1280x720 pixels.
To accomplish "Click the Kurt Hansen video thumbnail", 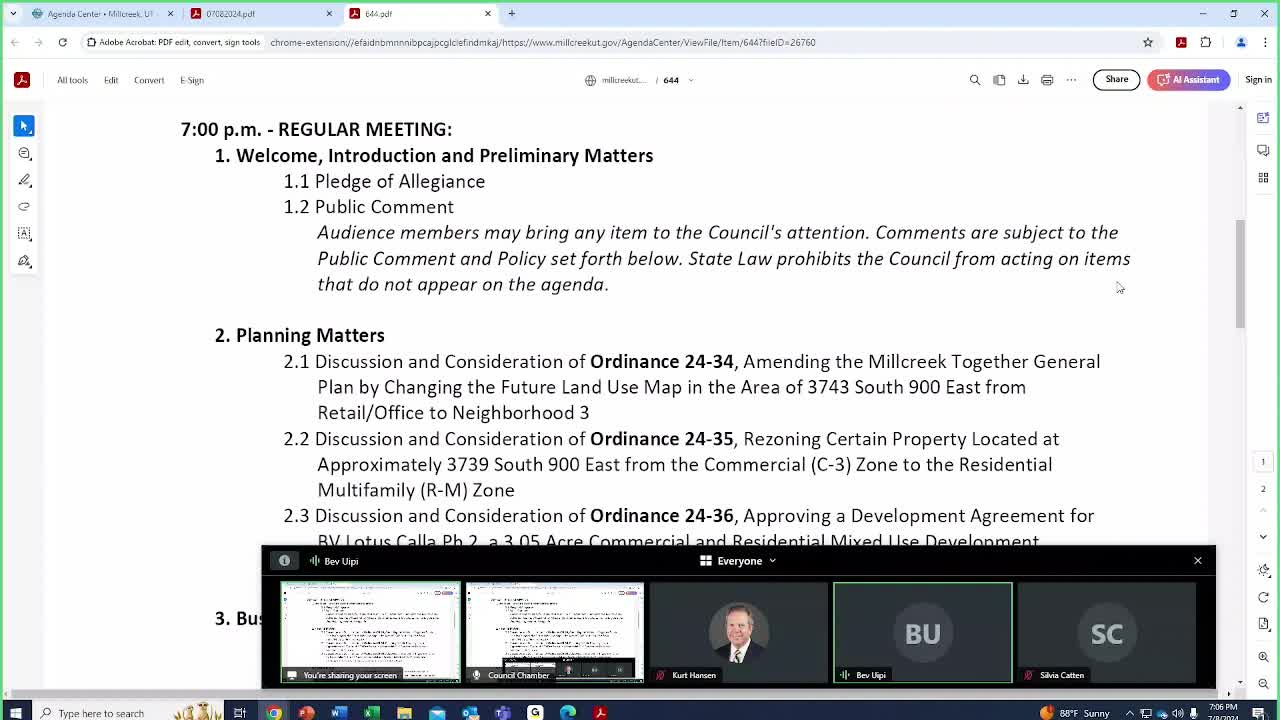I will tap(738, 632).
